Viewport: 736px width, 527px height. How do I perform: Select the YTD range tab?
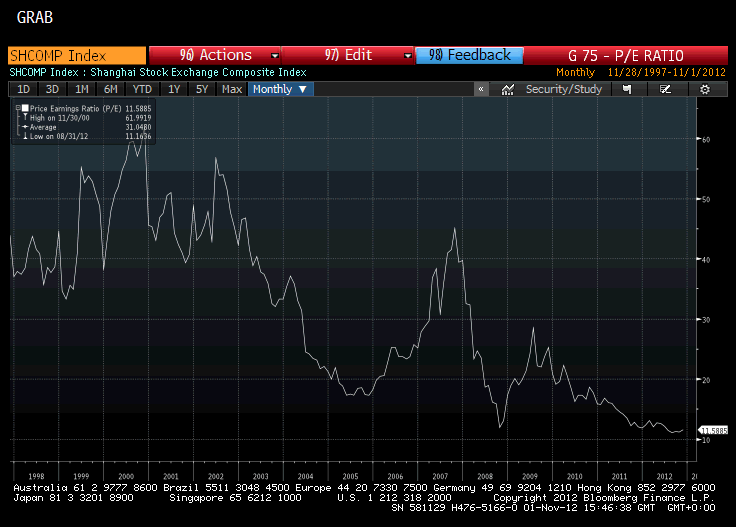click(x=142, y=89)
